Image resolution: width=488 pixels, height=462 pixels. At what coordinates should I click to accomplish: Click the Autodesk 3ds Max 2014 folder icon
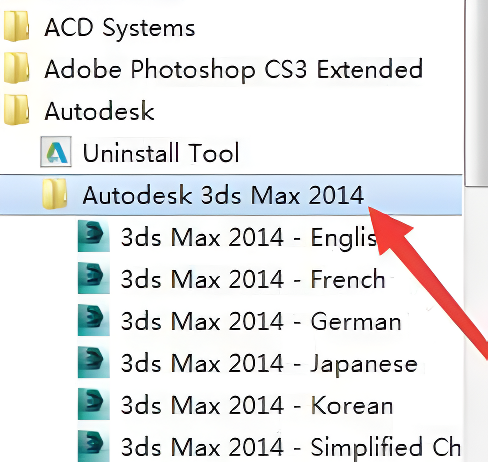point(55,194)
